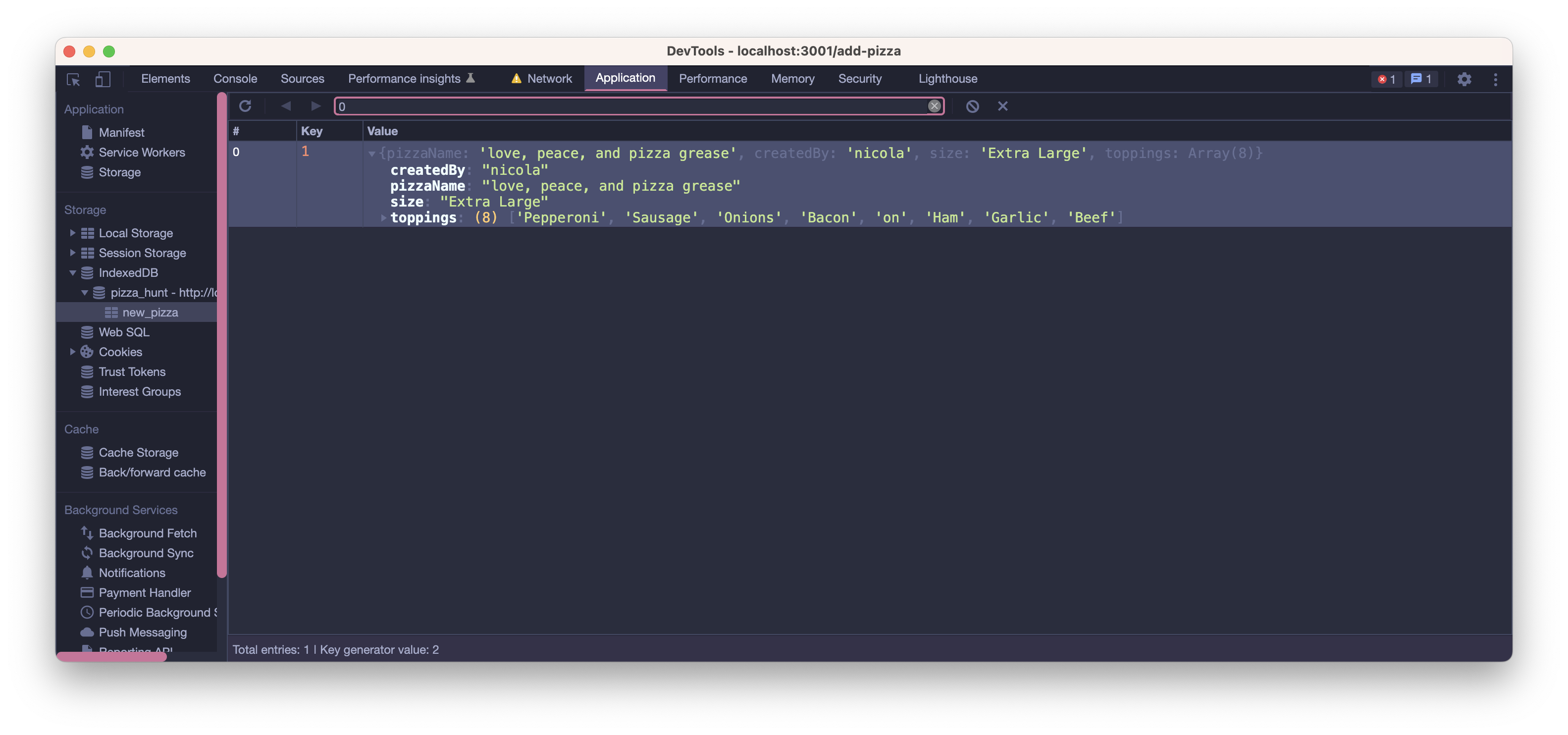Collapse IndexedDB tree arrow
Screen dimensions: 1568x735
click(x=72, y=273)
